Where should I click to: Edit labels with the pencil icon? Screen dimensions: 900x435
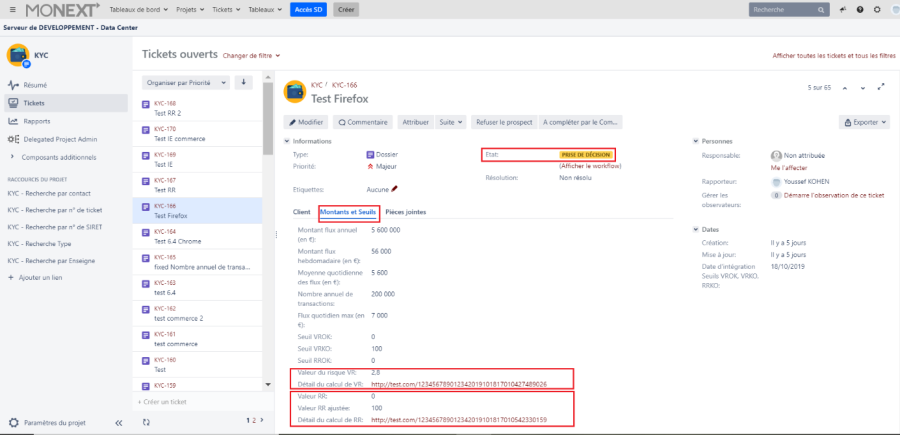click(x=394, y=188)
